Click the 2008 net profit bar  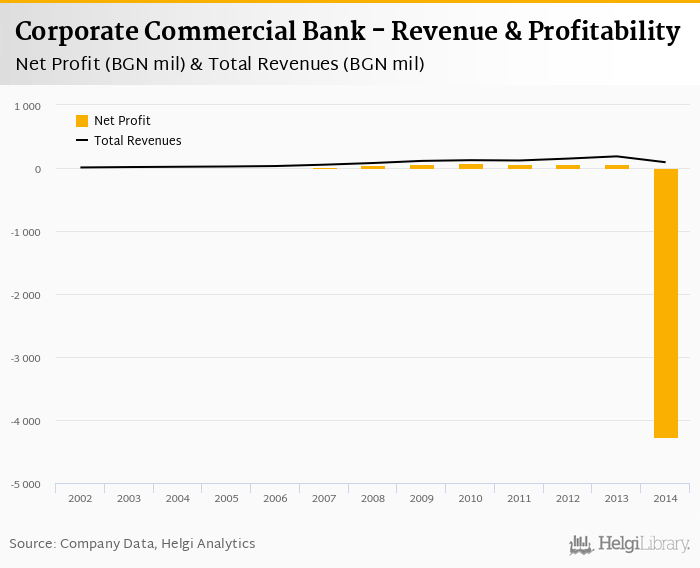(373, 167)
